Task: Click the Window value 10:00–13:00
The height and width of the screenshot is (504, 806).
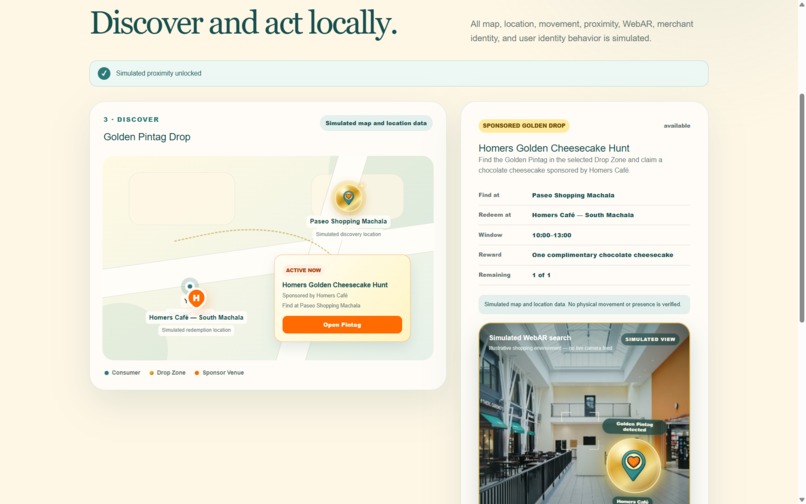Action: click(x=552, y=235)
